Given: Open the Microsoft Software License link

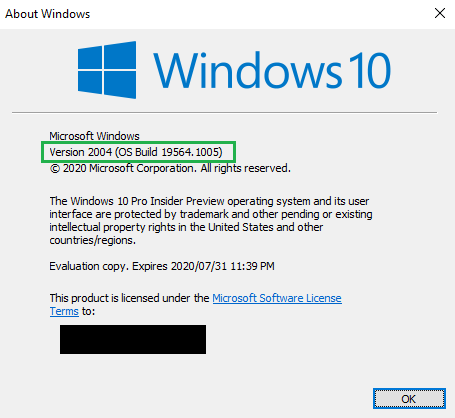Looking at the screenshot, I should [277, 298].
